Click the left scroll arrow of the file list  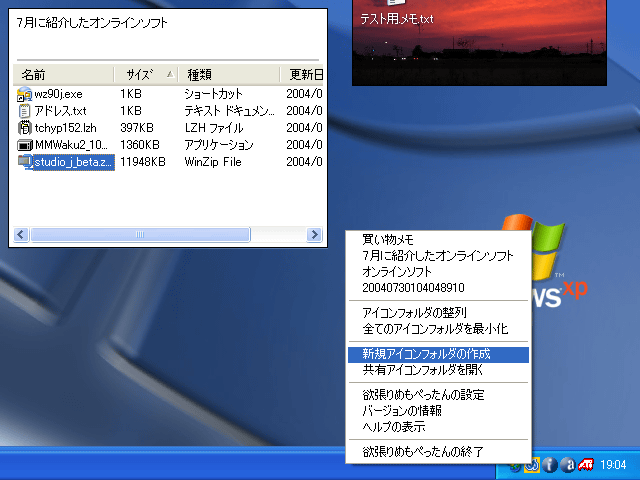(x=21, y=235)
